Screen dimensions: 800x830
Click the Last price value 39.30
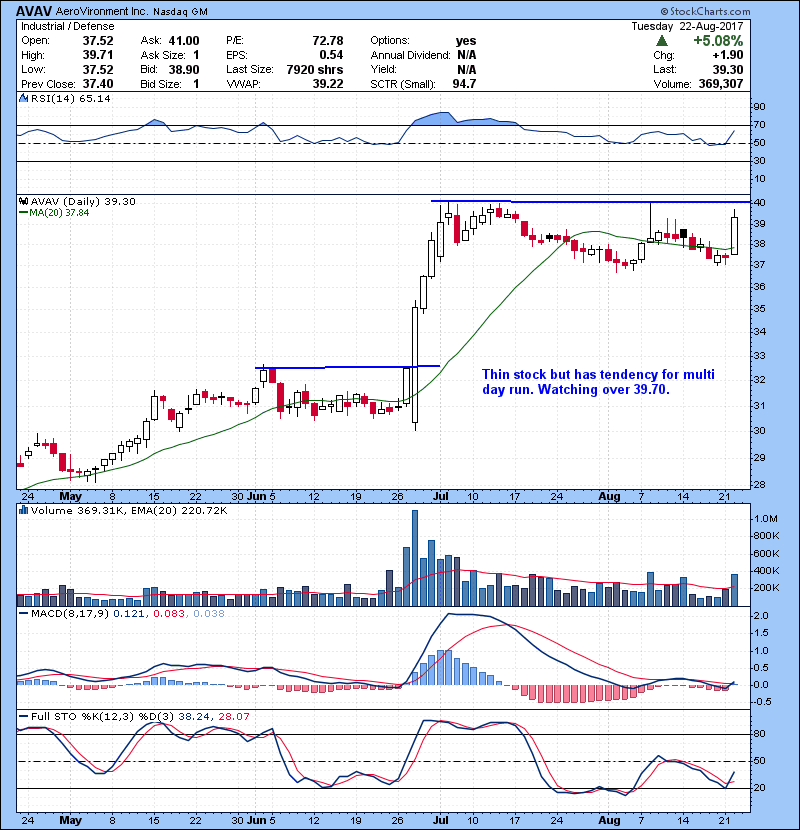(728, 69)
